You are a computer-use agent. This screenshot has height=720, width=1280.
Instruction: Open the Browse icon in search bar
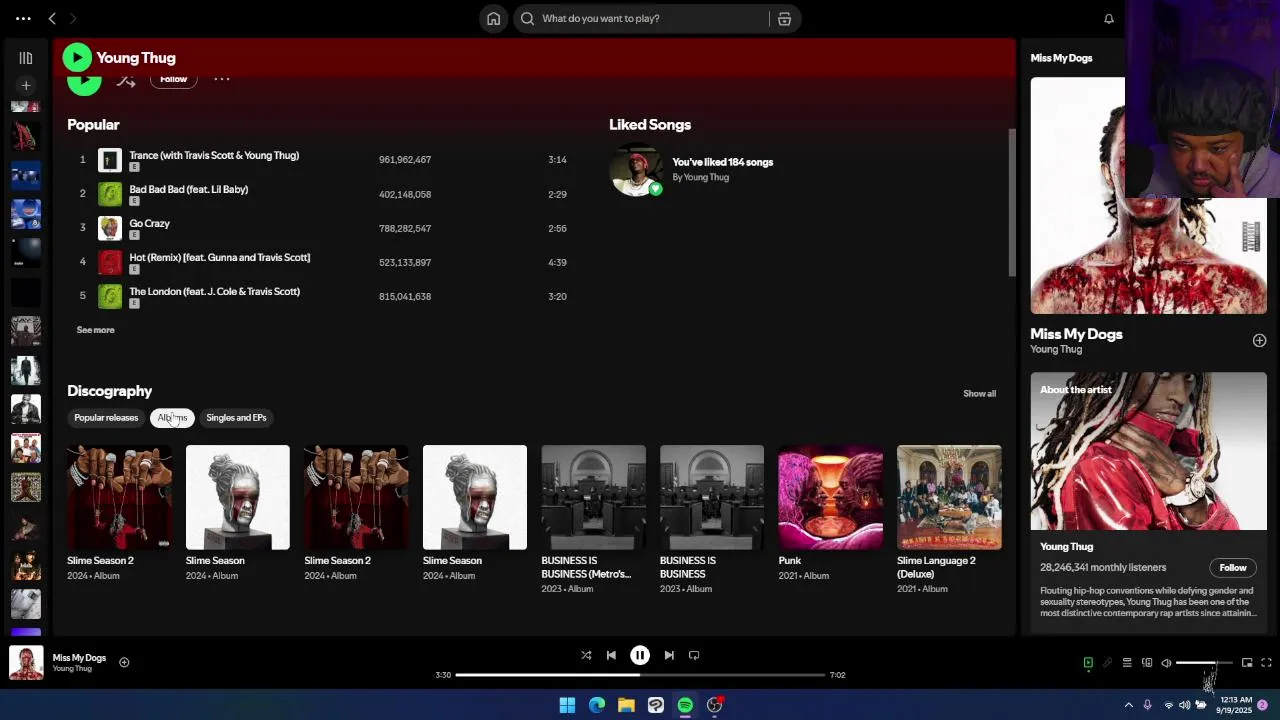784,18
